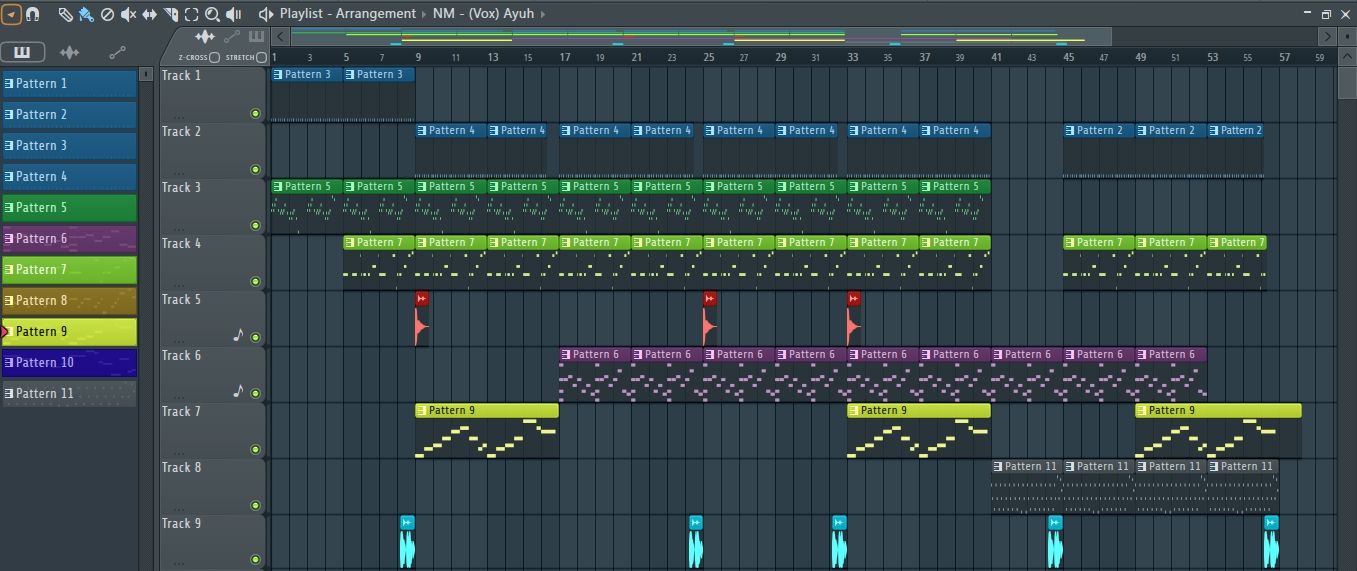The height and width of the screenshot is (571, 1357).
Task: Enable the STRETCH checkbox
Action: (x=261, y=58)
